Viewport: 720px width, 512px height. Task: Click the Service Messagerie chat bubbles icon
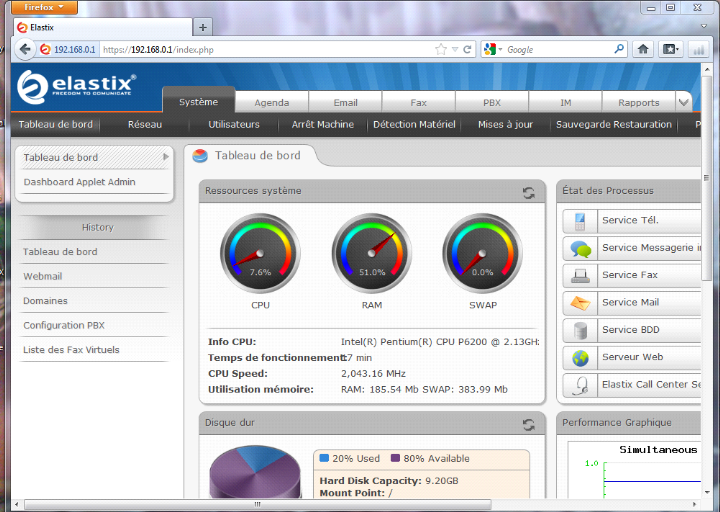pos(580,248)
